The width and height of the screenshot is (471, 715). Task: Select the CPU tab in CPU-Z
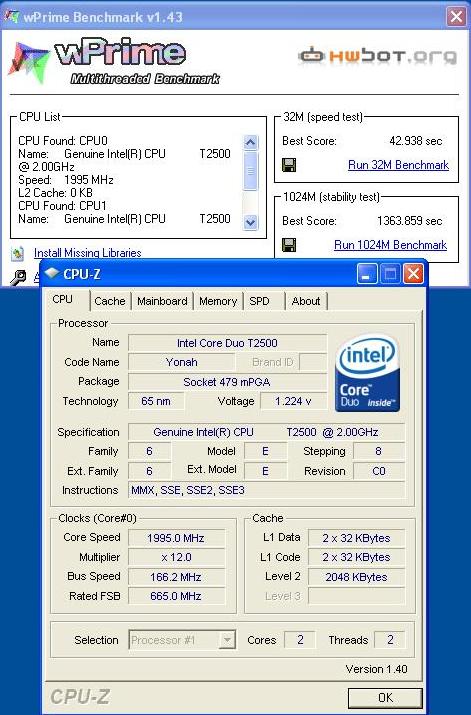pos(62,299)
